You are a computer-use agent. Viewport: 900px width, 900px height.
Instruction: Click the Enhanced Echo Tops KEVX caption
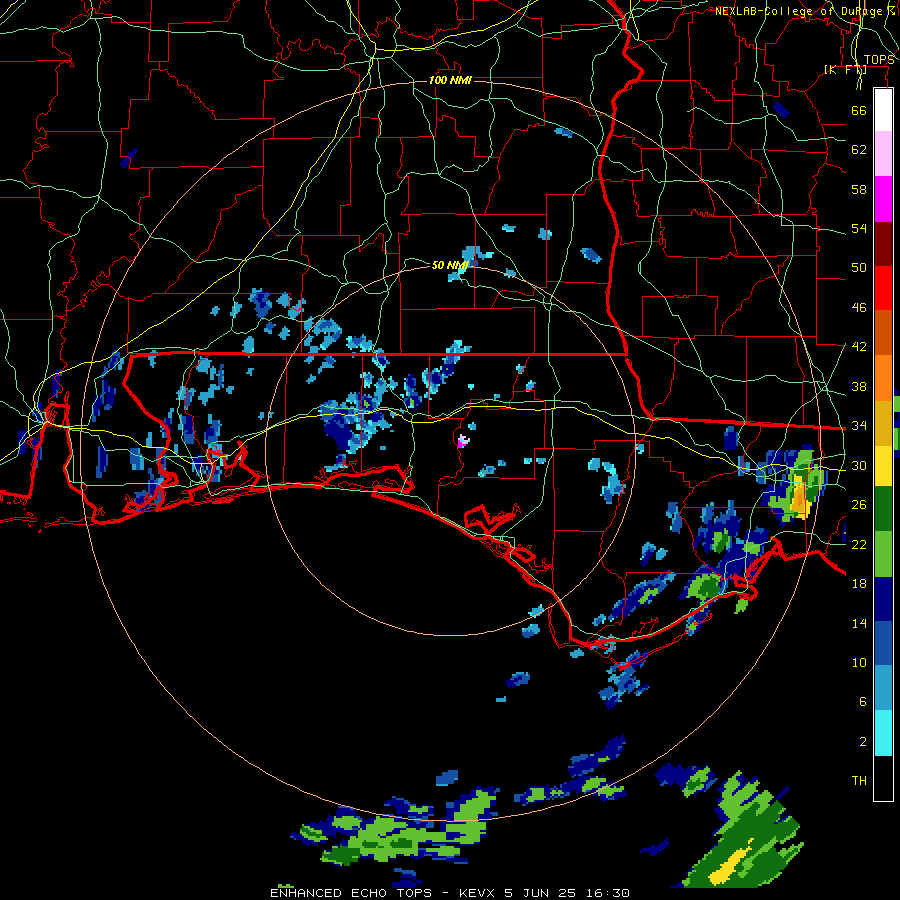[450, 893]
